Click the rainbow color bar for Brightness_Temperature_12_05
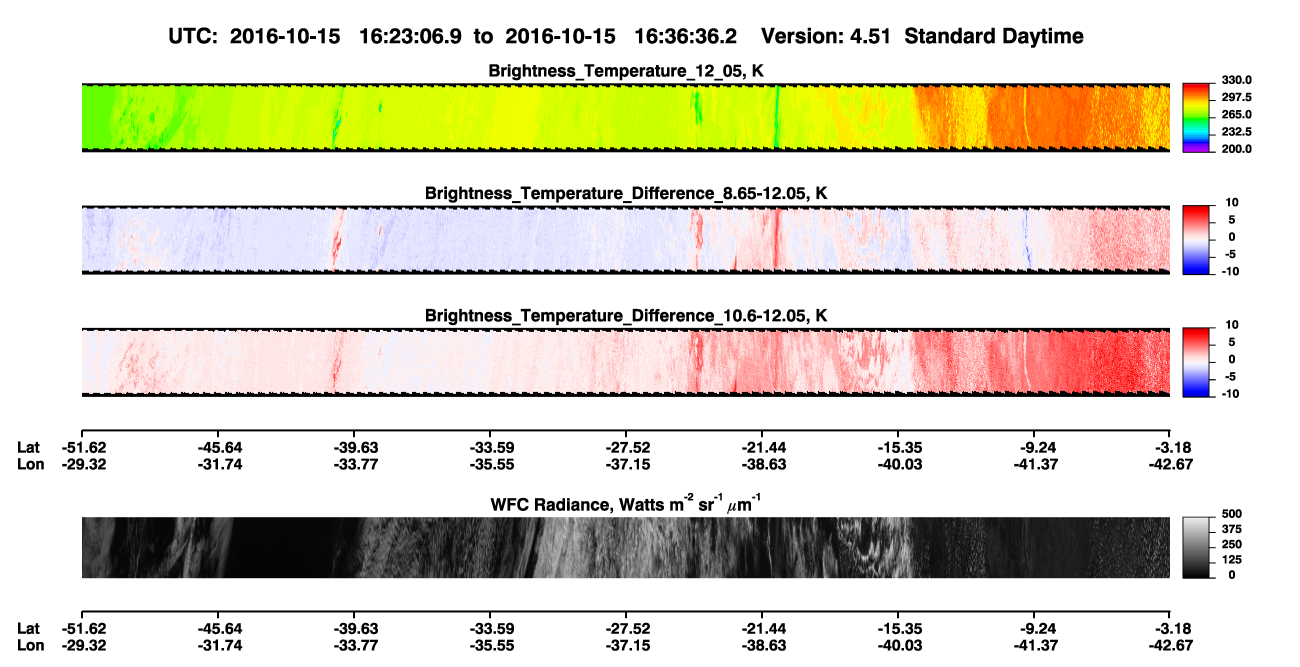 coord(1196,118)
